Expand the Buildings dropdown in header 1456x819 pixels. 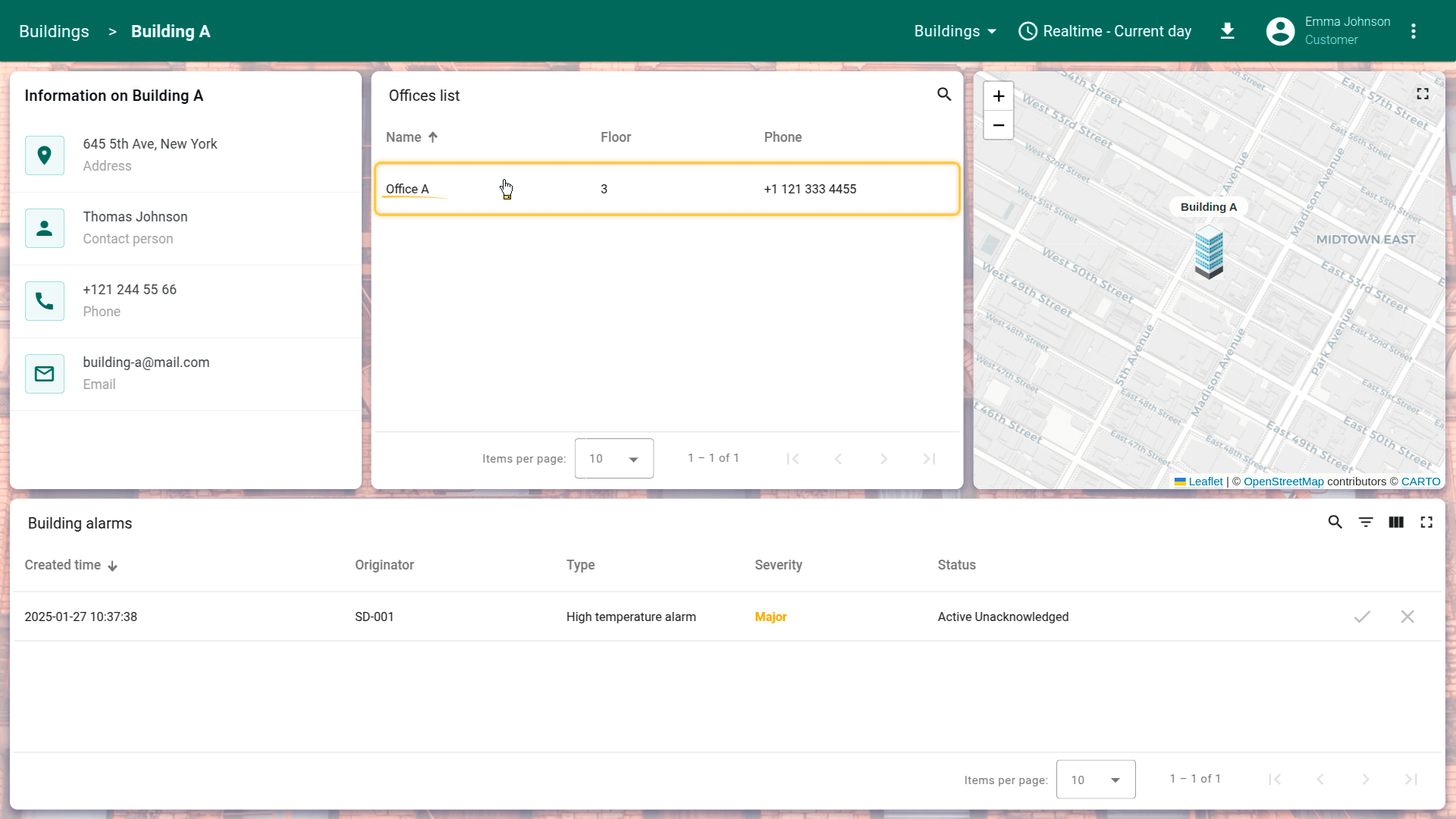[x=955, y=31]
